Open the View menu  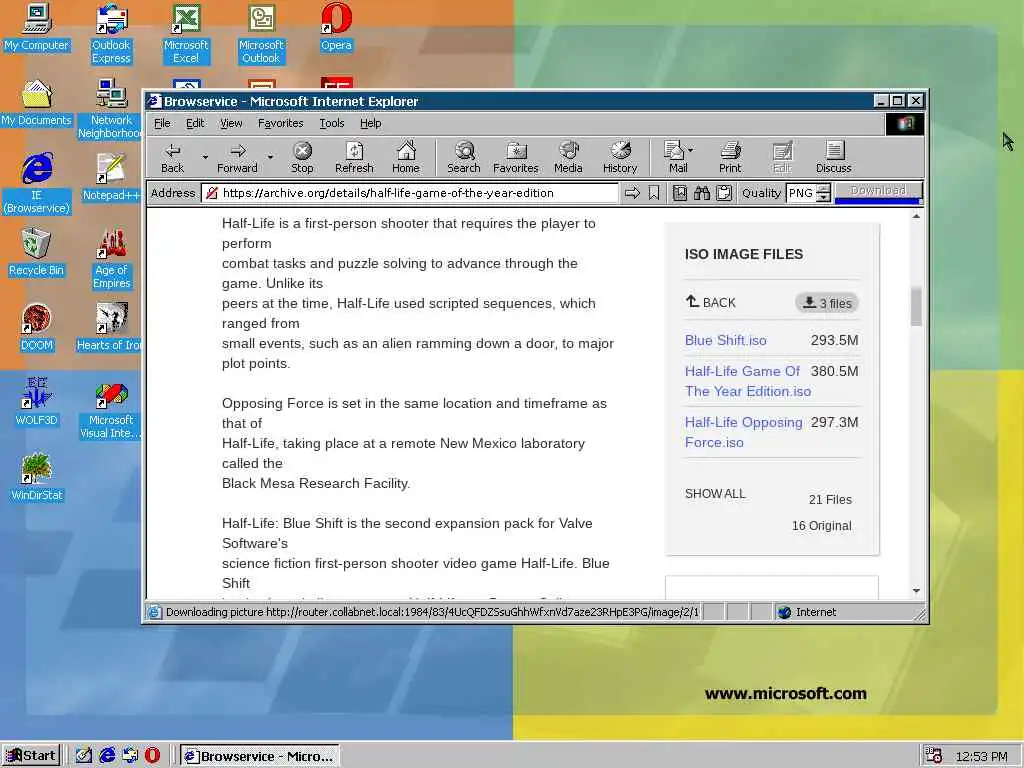pyautogui.click(x=231, y=123)
